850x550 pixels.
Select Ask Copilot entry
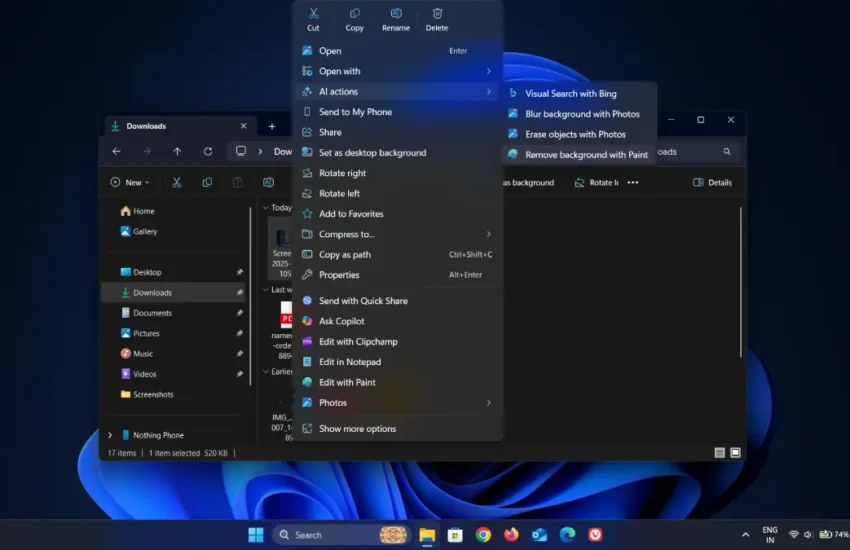(397, 321)
